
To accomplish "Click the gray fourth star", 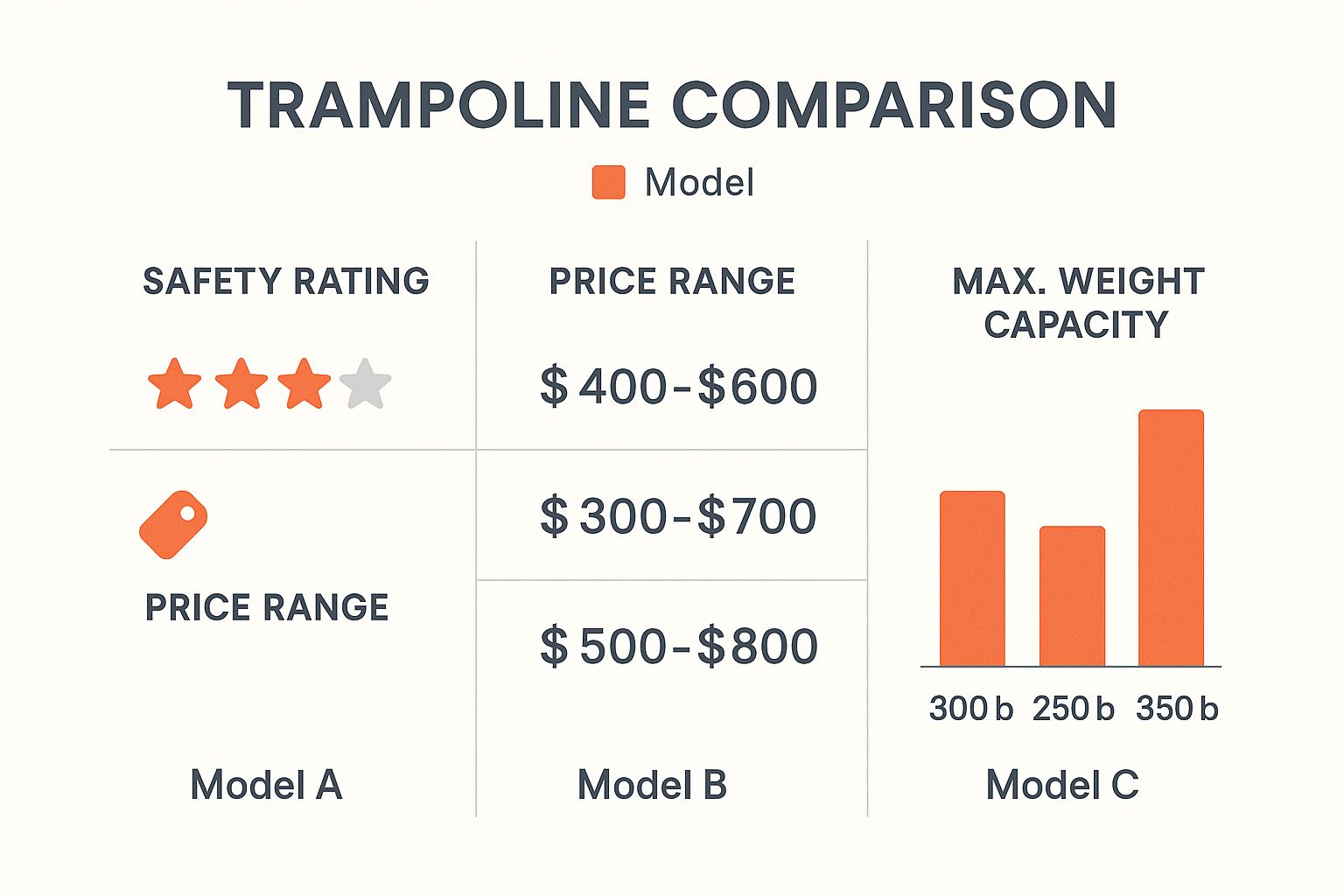I will click(x=365, y=384).
